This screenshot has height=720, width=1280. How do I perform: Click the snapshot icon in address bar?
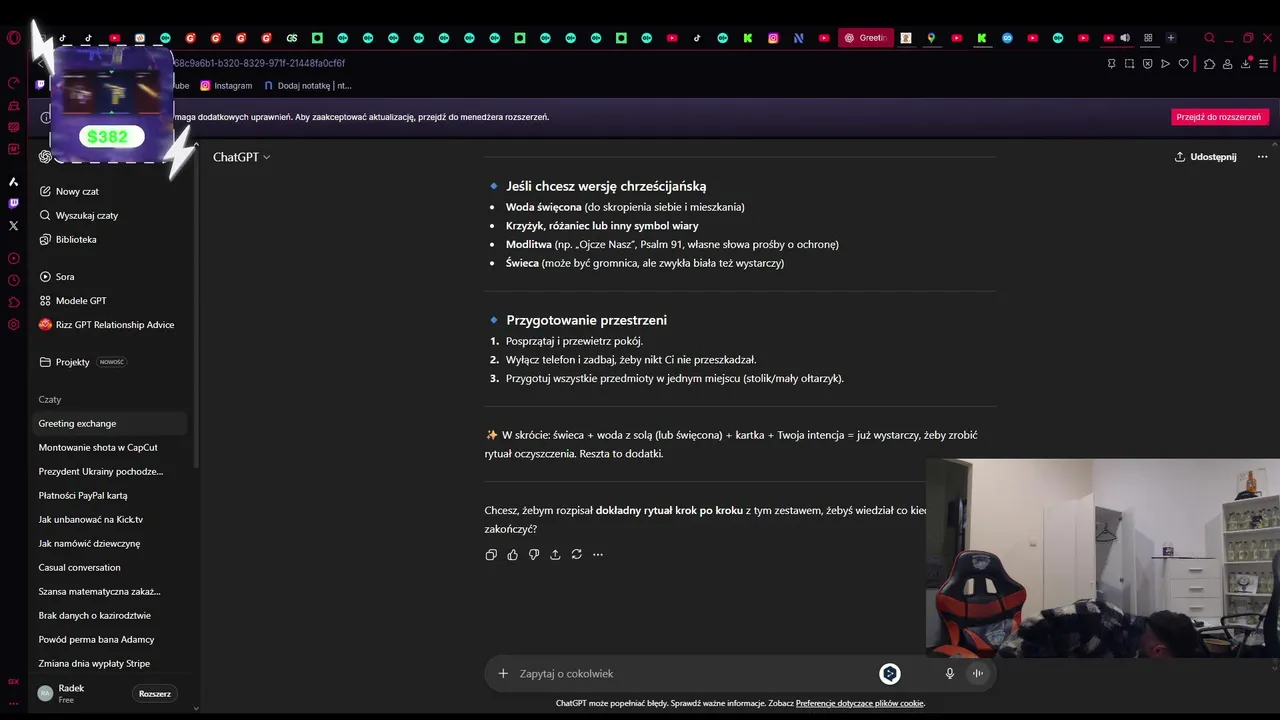pyautogui.click(x=1129, y=64)
